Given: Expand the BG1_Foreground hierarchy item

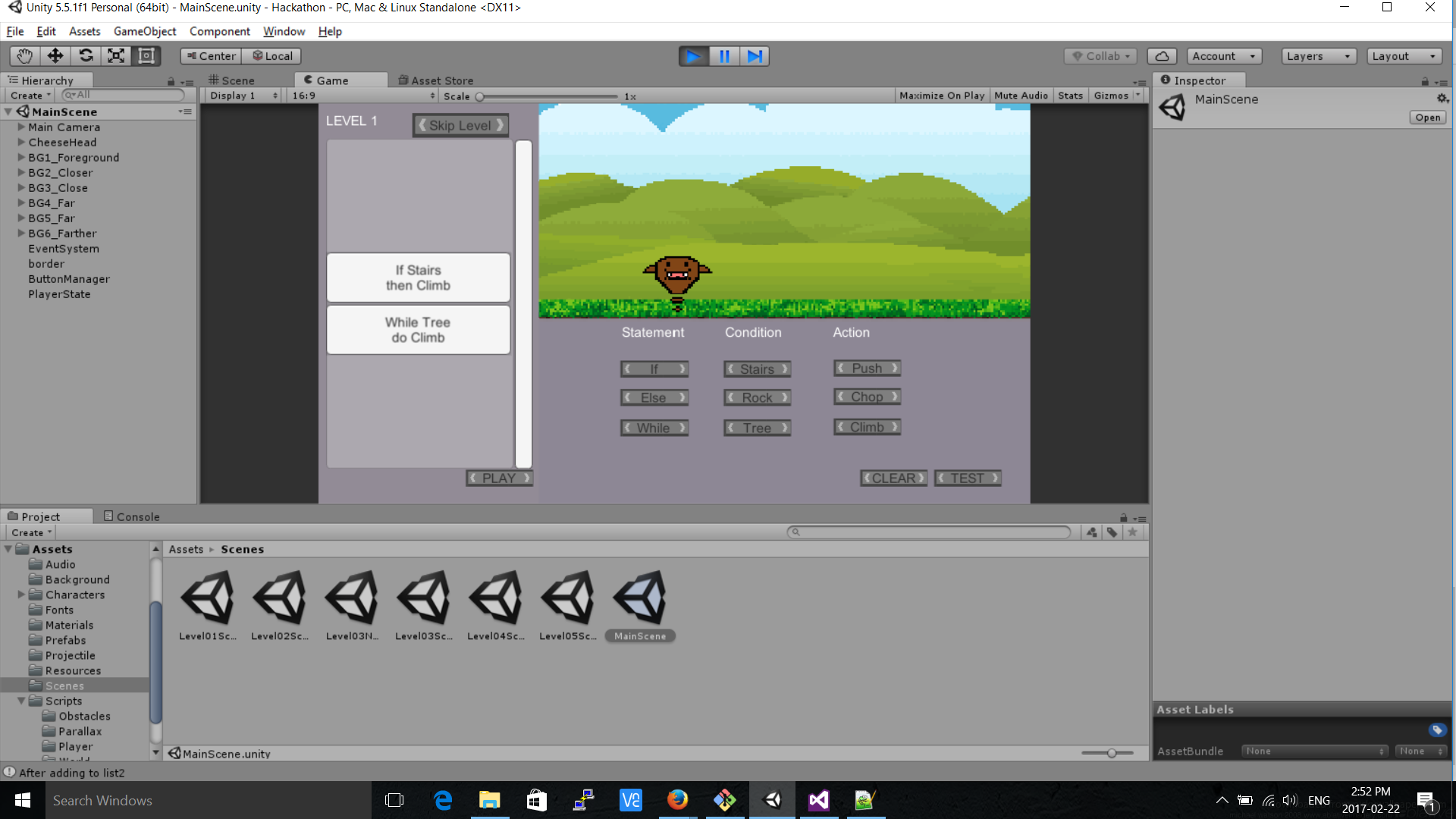Looking at the screenshot, I should pos(22,158).
